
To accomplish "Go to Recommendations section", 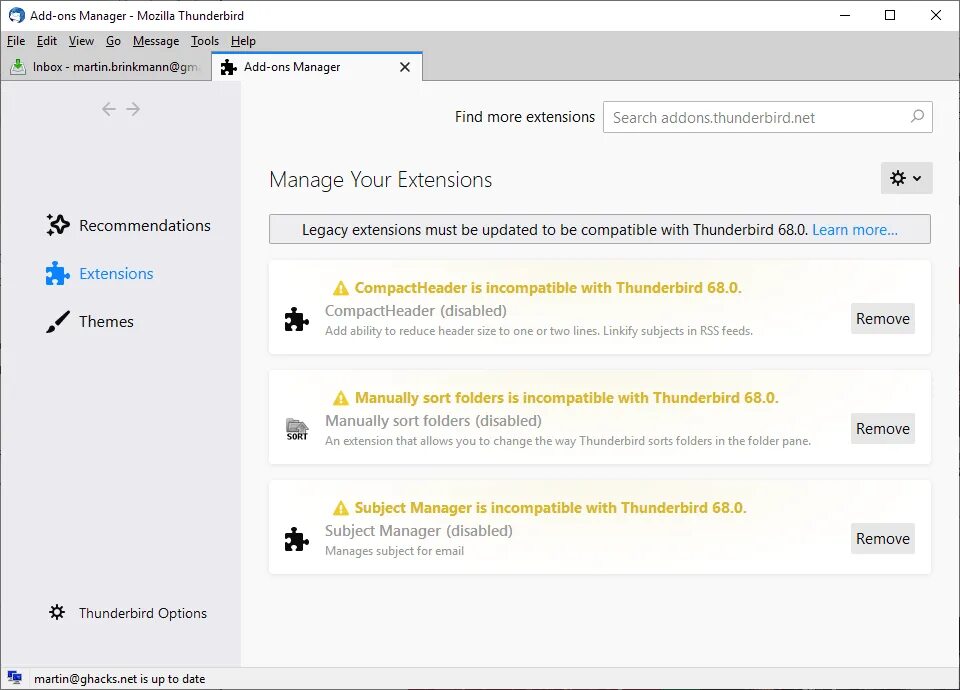I will (144, 225).
